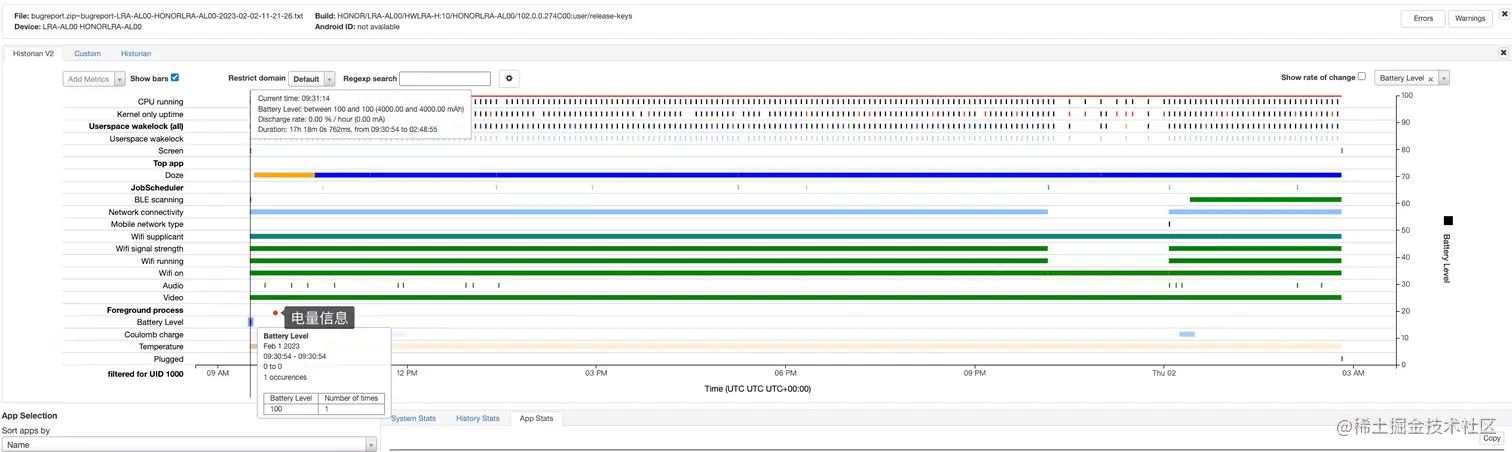Screen dimensions: 1512x452
Task: Click the Mobile network type marker
Action: [x=1169, y=224]
